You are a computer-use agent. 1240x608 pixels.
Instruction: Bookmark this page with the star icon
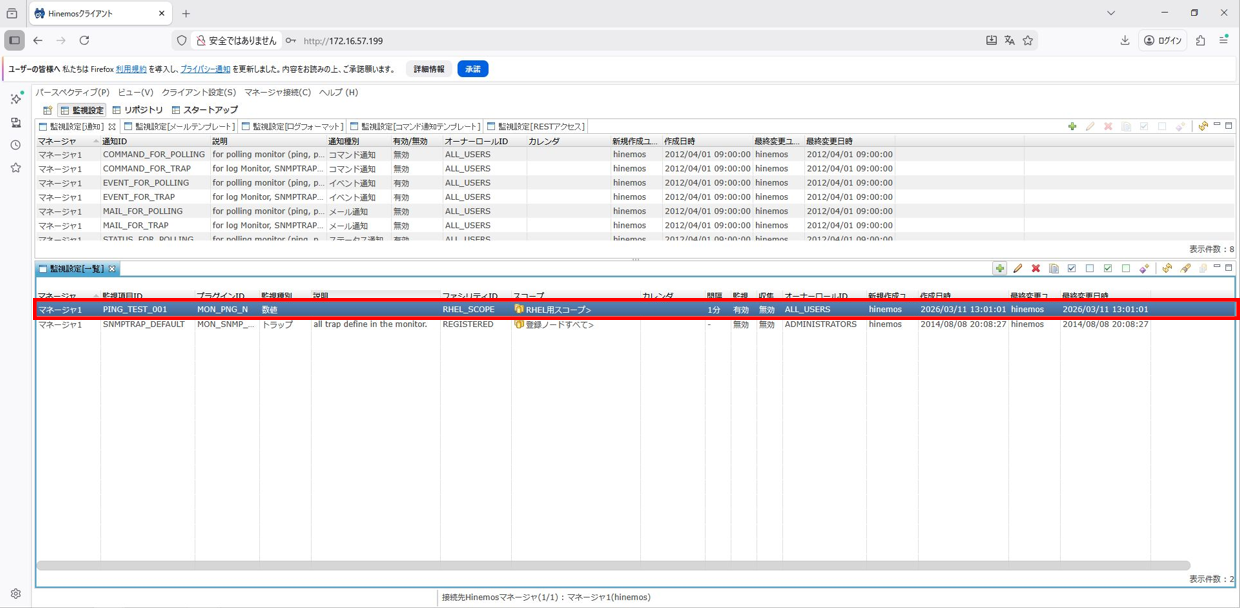(x=1027, y=41)
